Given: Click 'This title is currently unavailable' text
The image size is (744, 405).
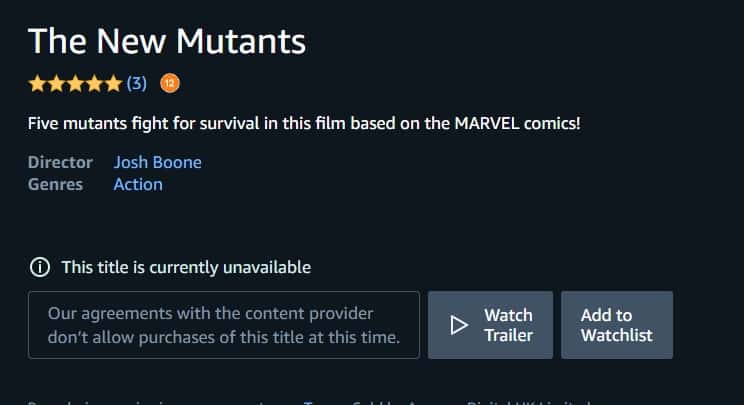Looking at the screenshot, I should tap(186, 267).
